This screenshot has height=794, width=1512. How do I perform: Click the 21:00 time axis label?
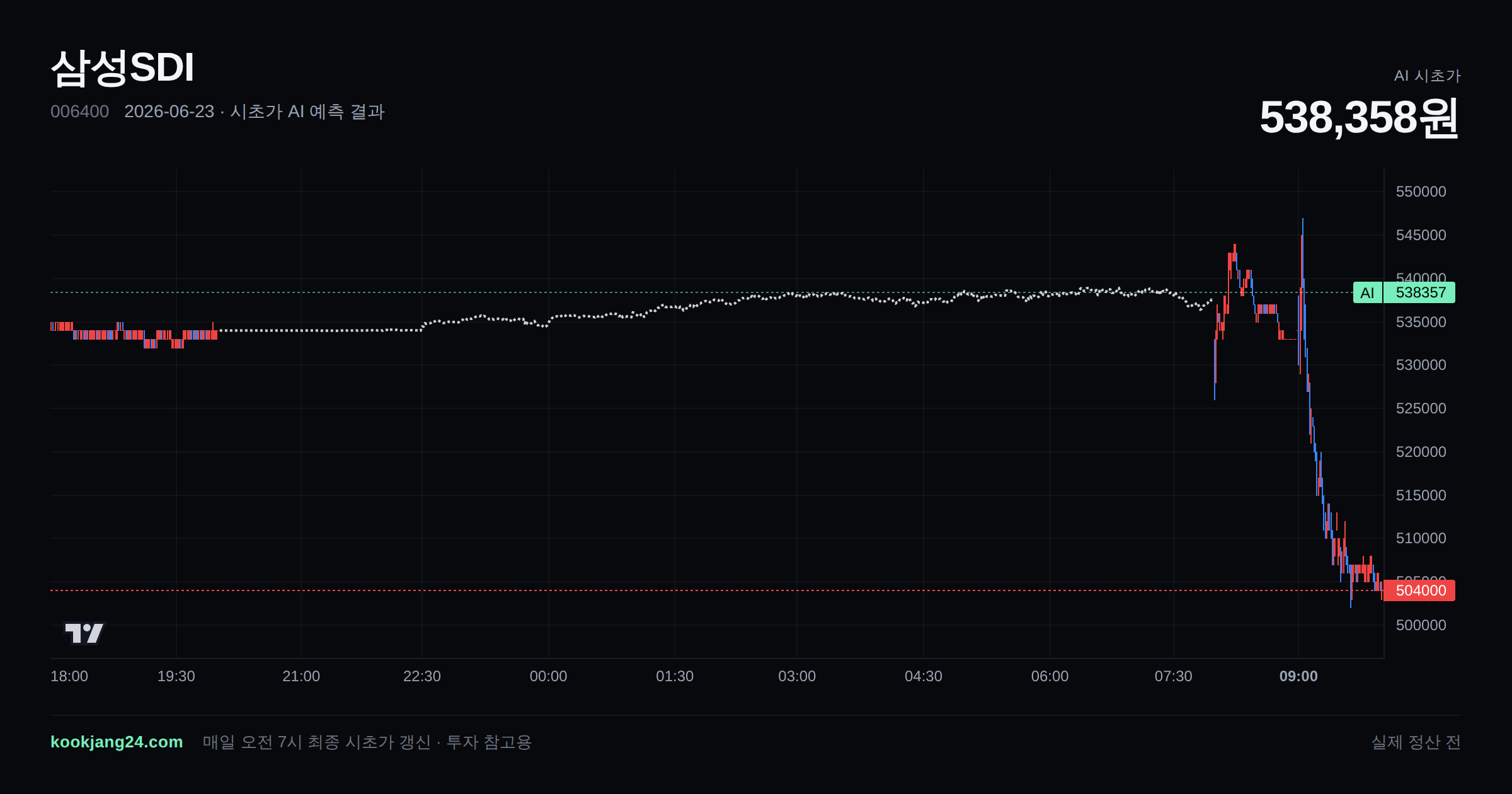click(x=301, y=676)
